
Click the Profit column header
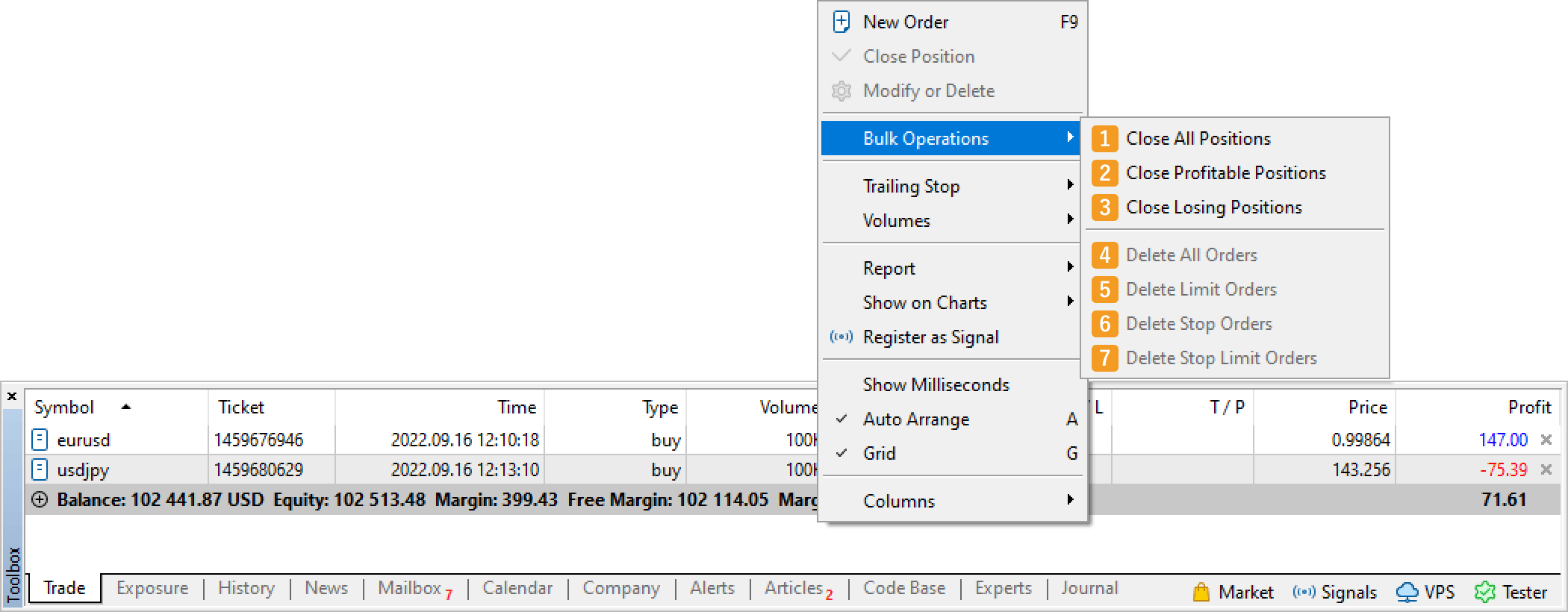(1476, 407)
